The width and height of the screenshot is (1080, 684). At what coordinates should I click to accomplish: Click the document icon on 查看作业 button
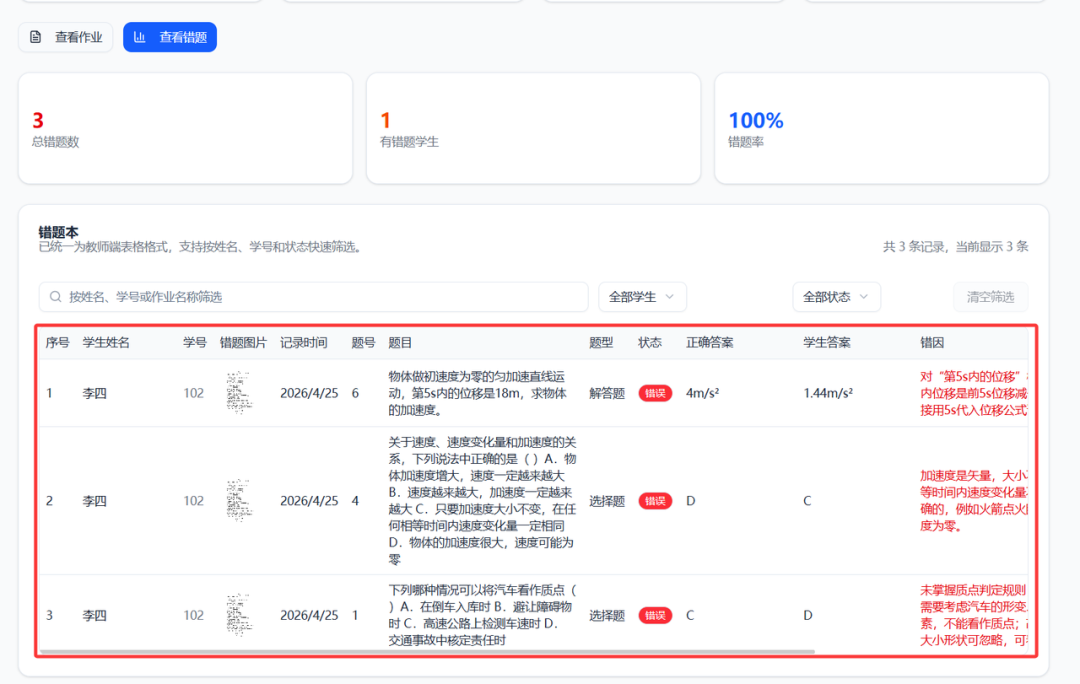click(36, 37)
